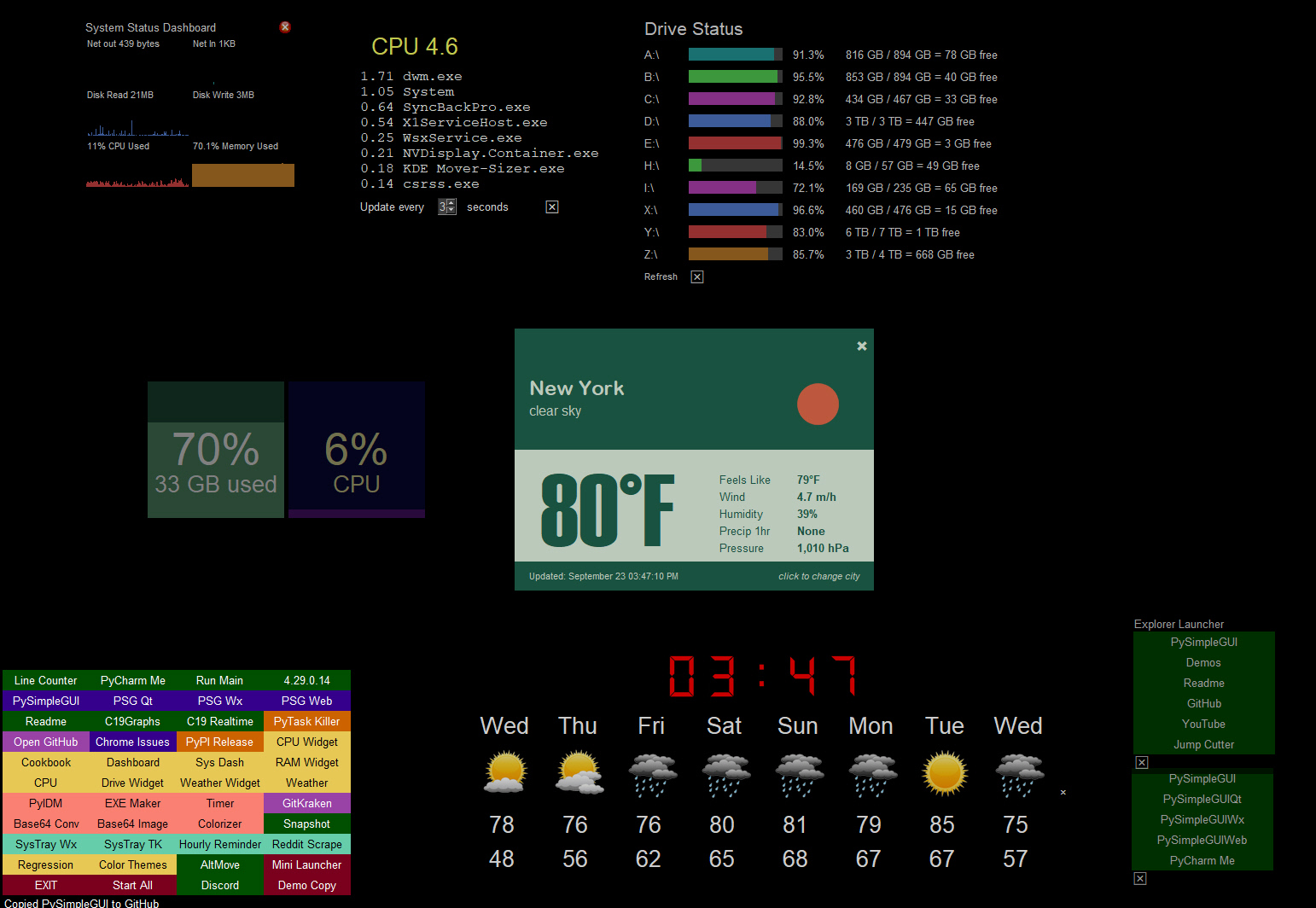Open PyTask Killer from launcher grid
This screenshot has width=1316, height=908.
tap(306, 722)
